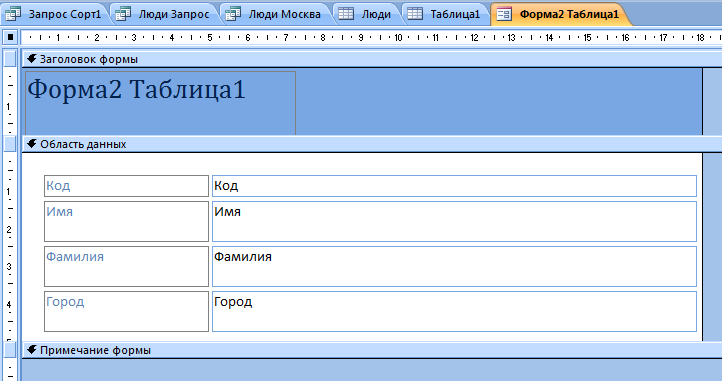
Task: Click the arrow icon beside Примечание формы
Action: pyautogui.click(x=31, y=350)
